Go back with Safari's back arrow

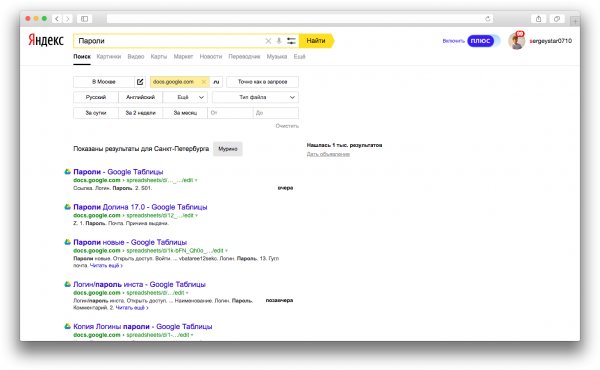click(57, 18)
